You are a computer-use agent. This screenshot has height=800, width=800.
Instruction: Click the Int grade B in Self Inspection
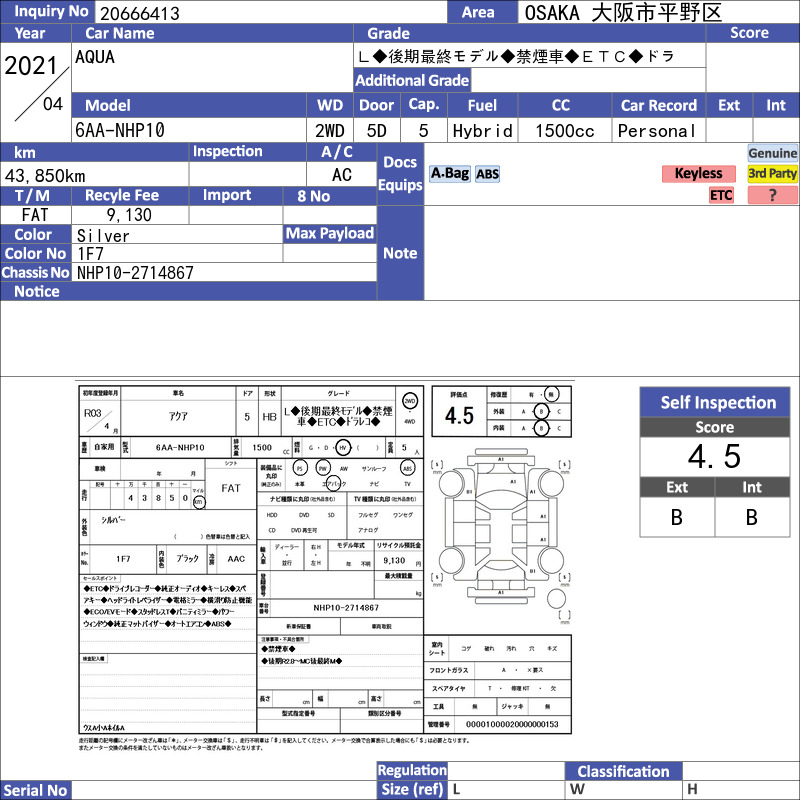[752, 517]
